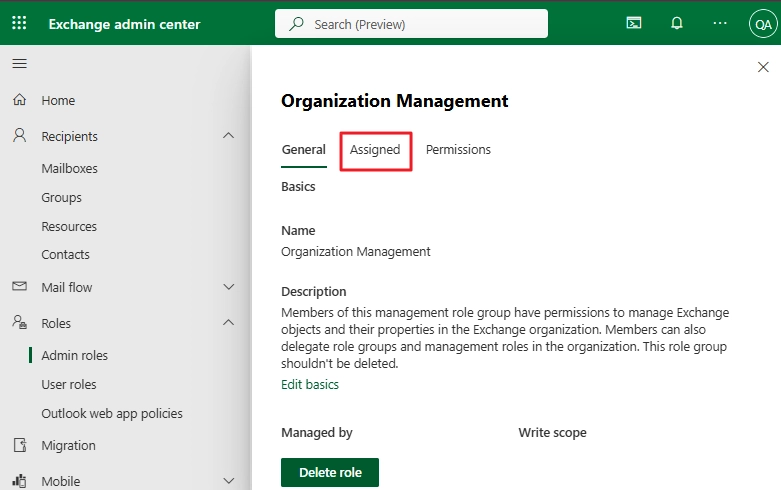Click the search magnifier icon

296,23
